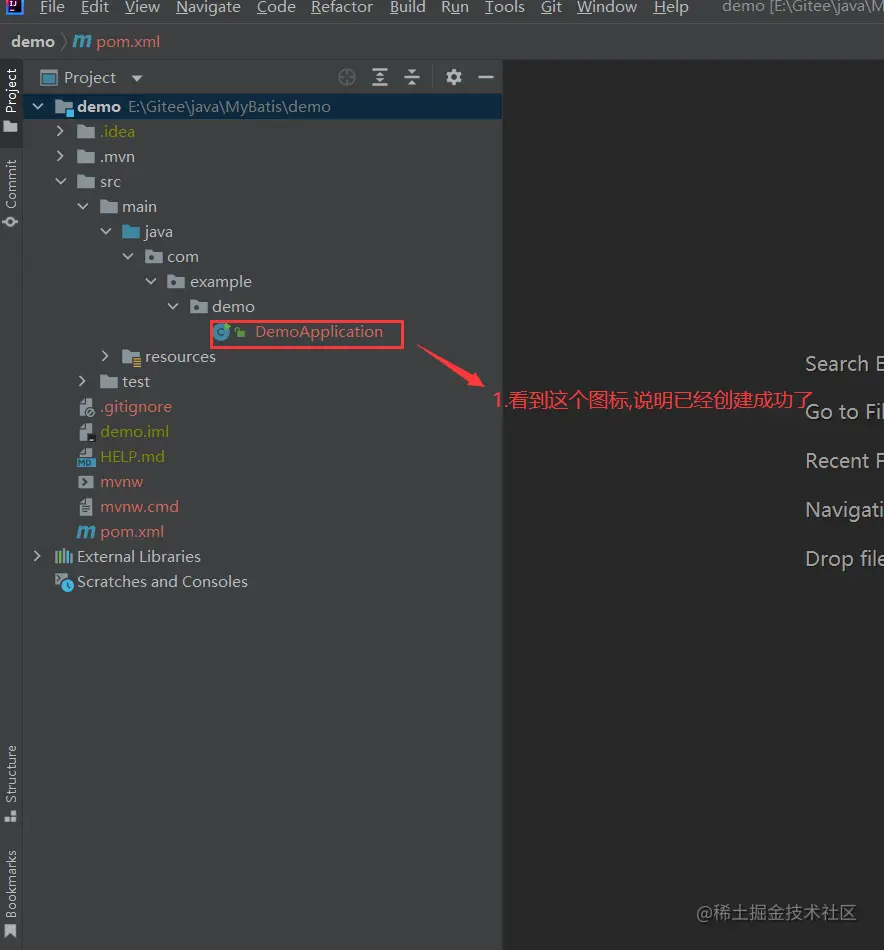Open the Commit tool window tab

[11, 193]
